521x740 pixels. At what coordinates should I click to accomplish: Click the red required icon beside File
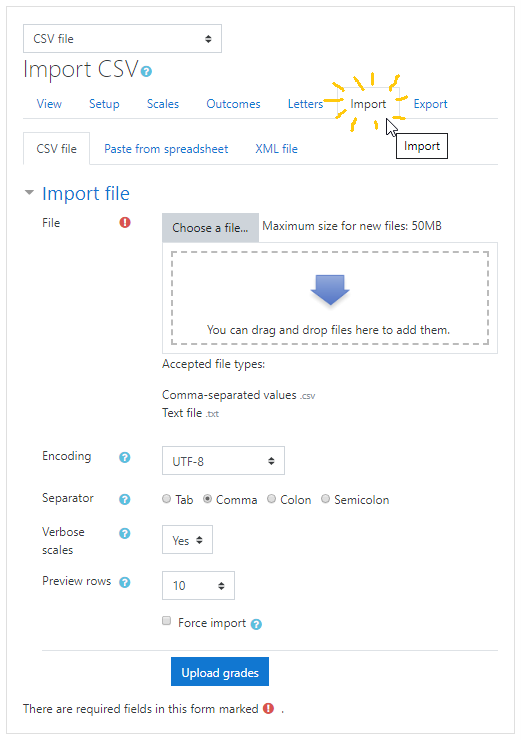(x=125, y=222)
